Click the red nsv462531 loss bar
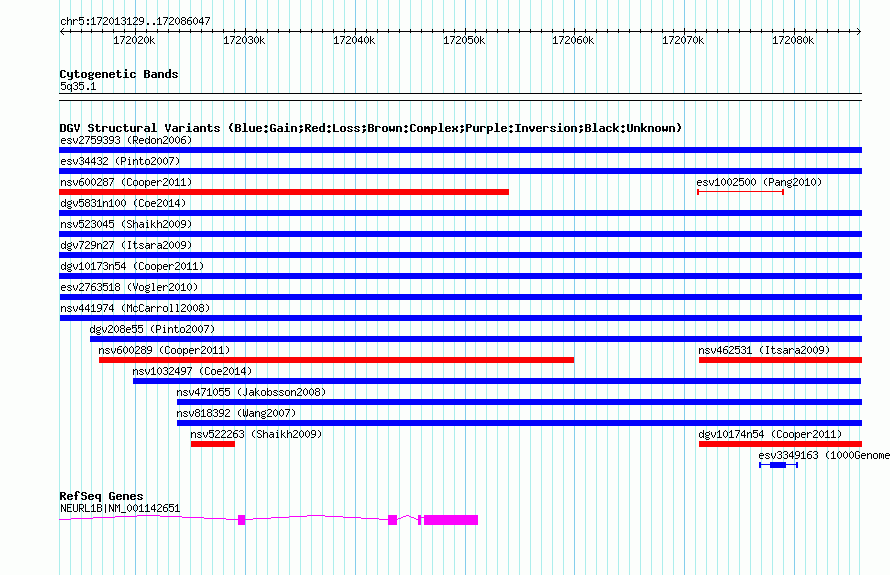The width and height of the screenshot is (890, 575). point(780,360)
